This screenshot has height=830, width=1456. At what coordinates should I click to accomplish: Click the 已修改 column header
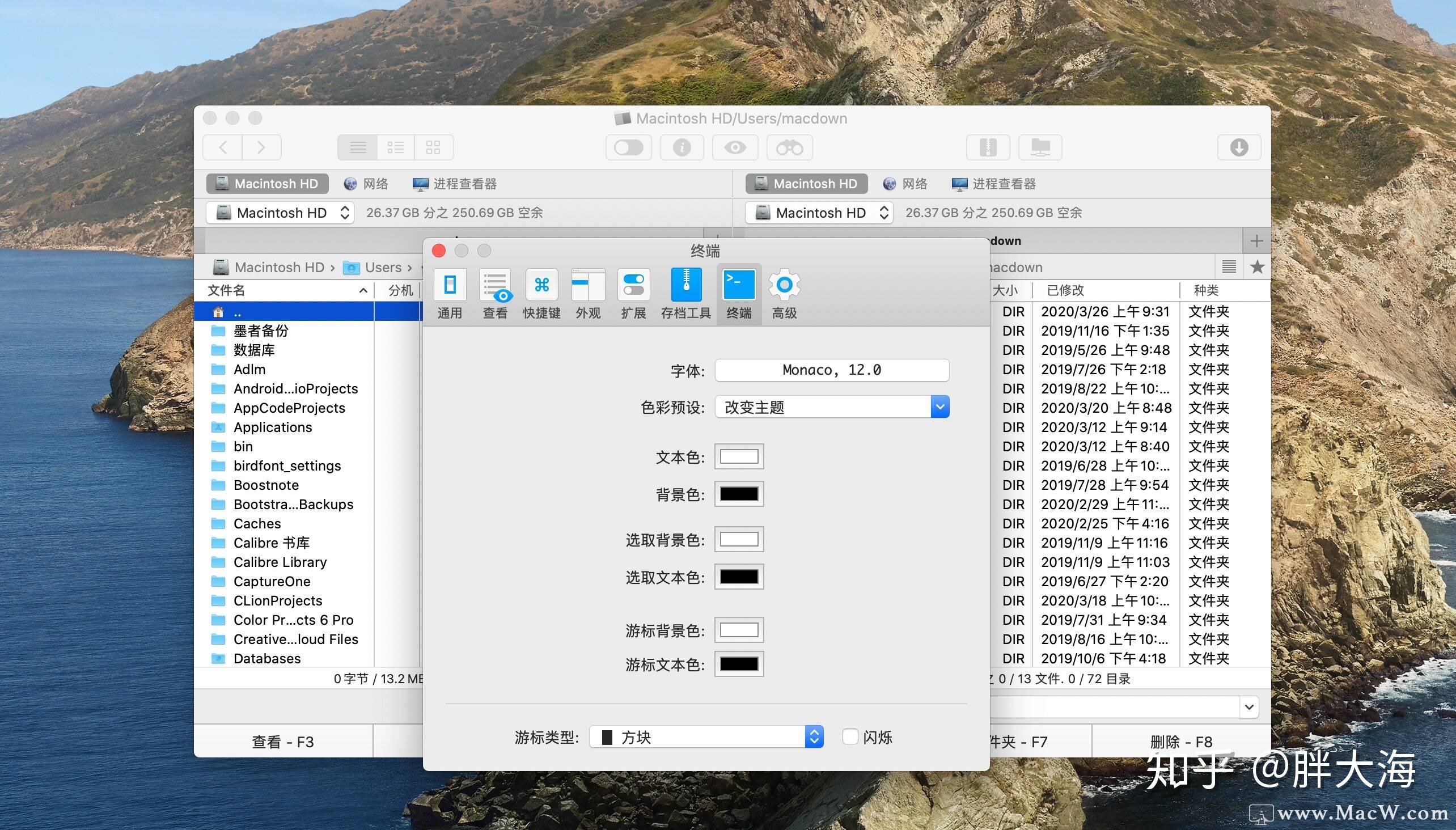[x=1105, y=290]
